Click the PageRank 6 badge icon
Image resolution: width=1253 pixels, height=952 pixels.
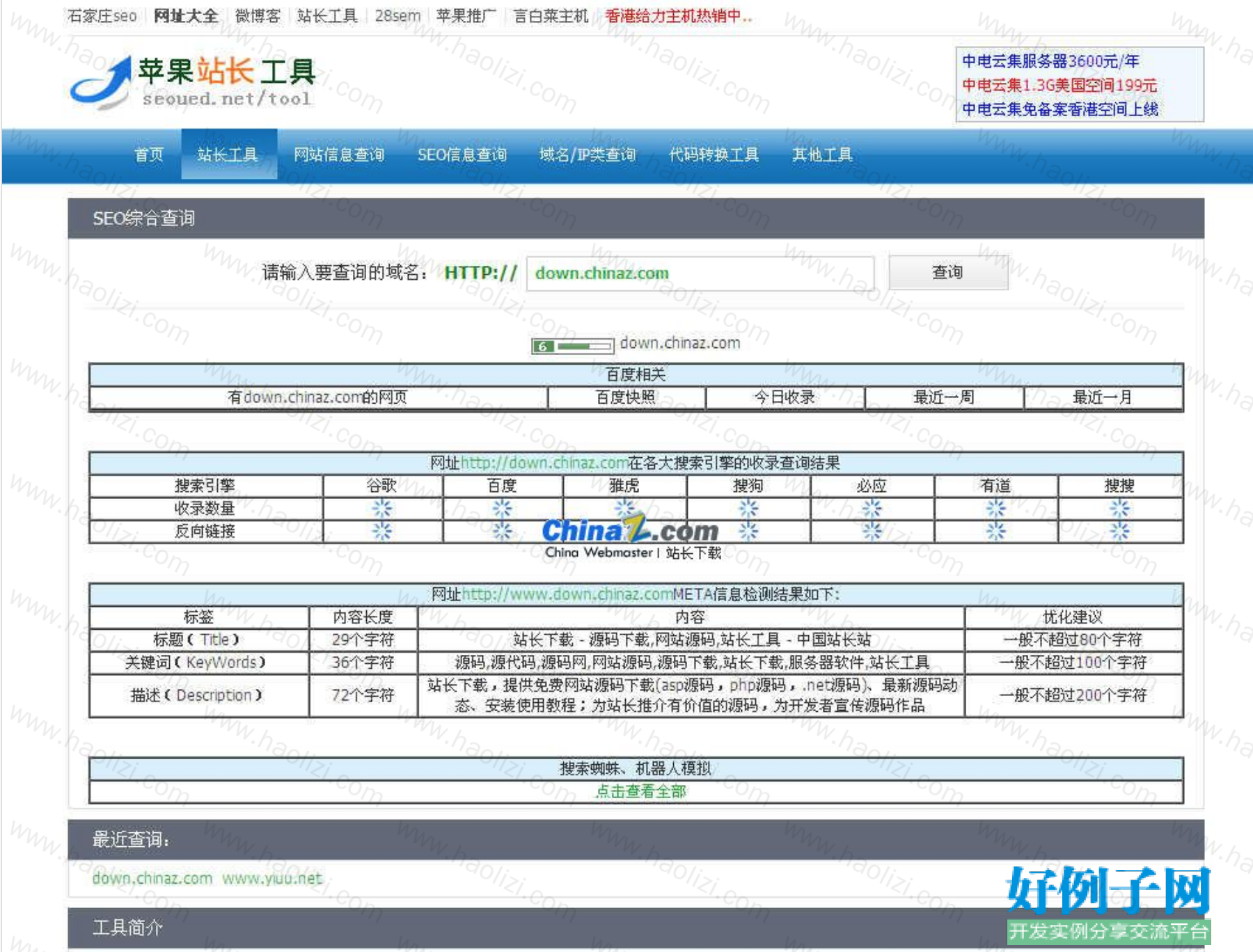(x=572, y=346)
